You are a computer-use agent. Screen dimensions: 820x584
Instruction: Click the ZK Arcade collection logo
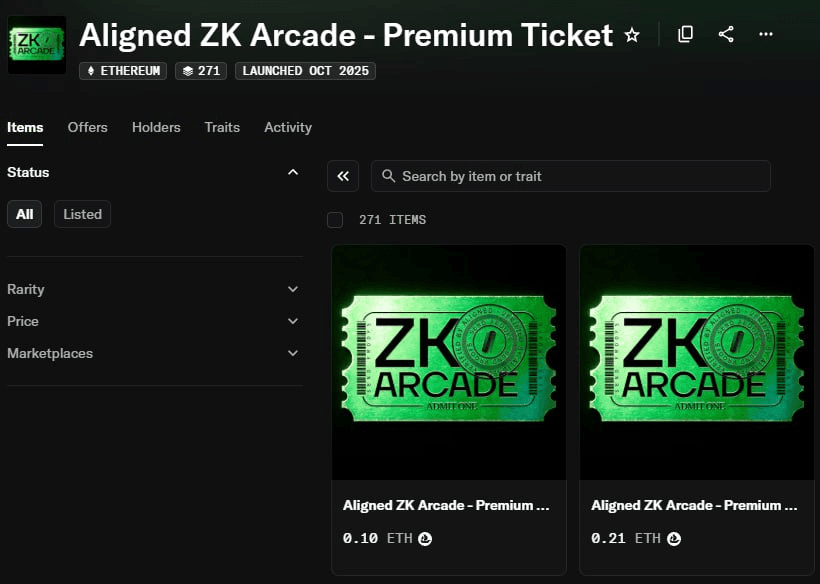[37, 45]
